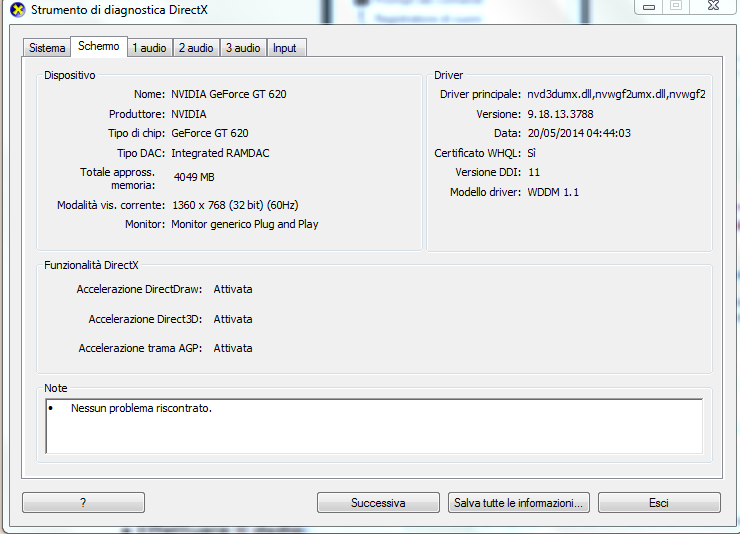Click the Accelerazione Direct3D Attivata status
The height and width of the screenshot is (534, 740).
pos(233,319)
